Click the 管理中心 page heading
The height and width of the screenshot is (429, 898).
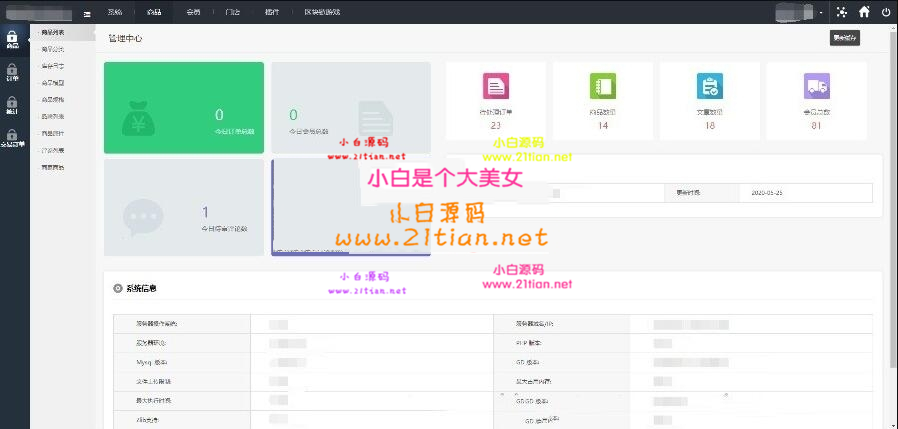coord(125,38)
